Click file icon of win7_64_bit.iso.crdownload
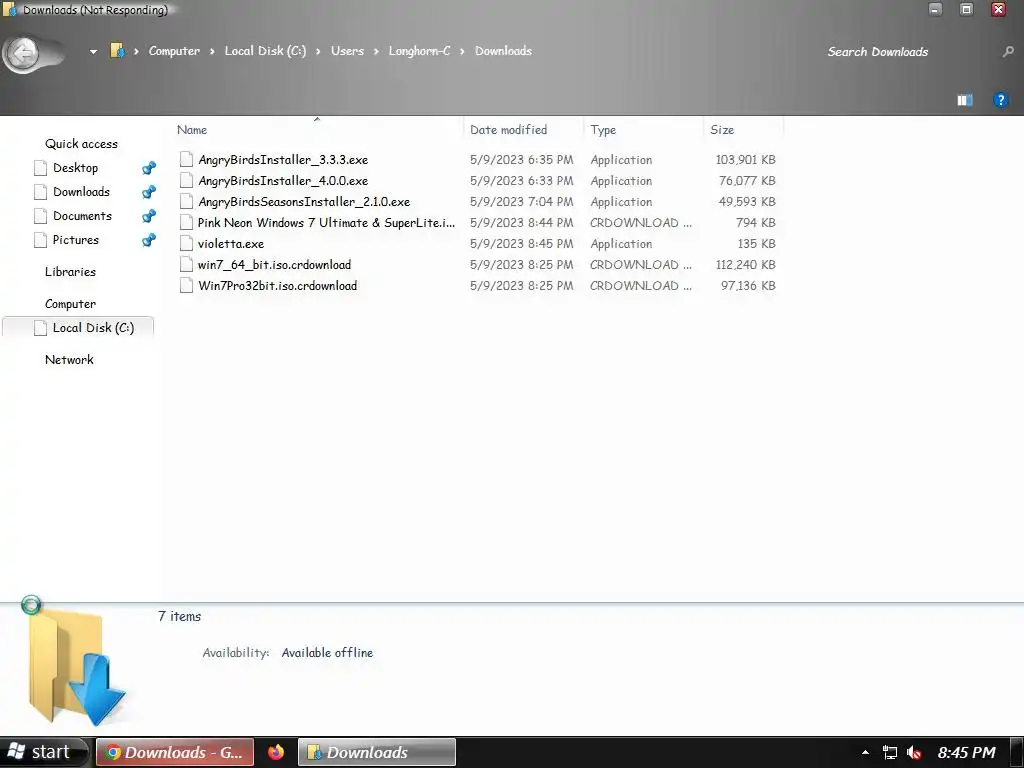Viewport: 1024px width, 768px height. 186,264
